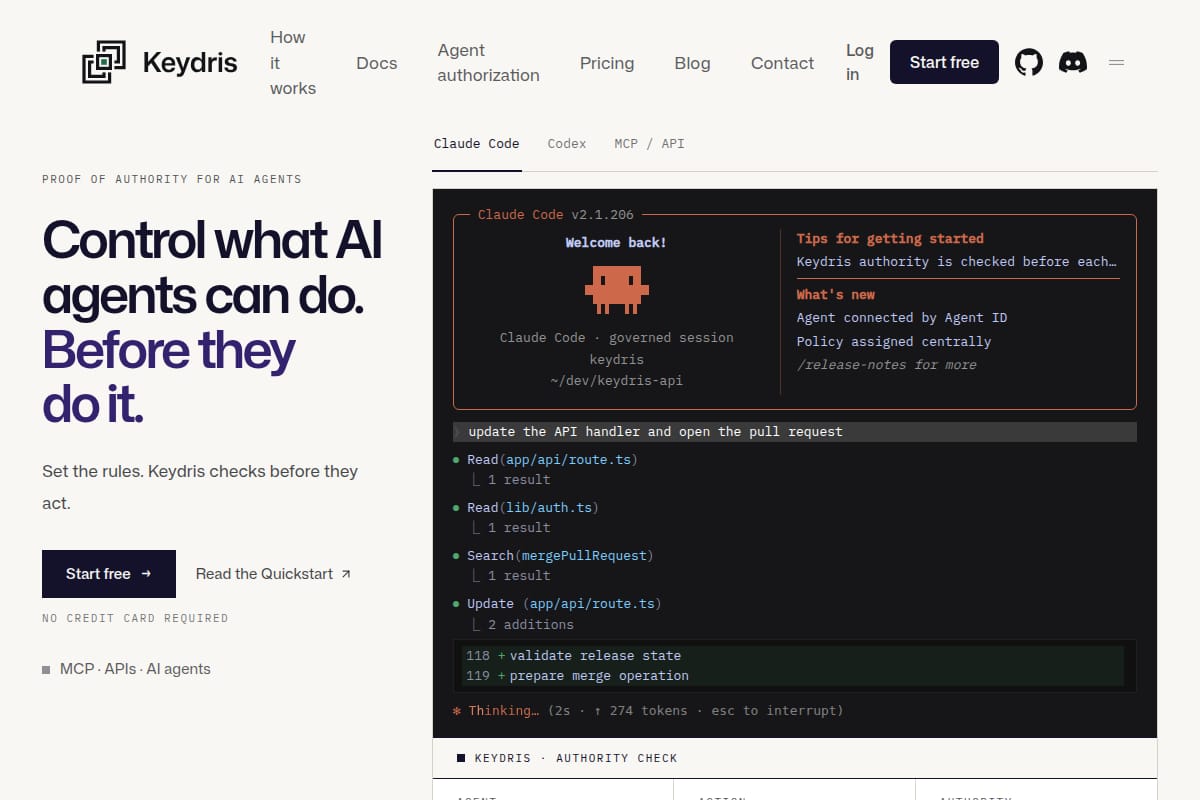Open the Discord icon link

pos(1073,62)
